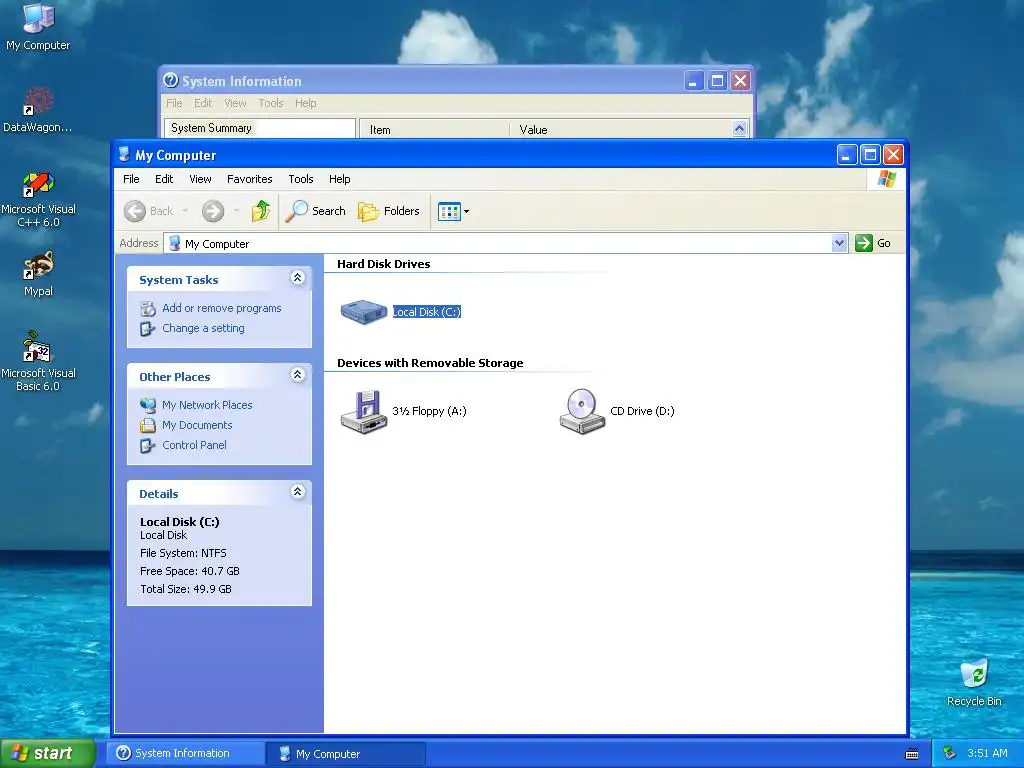Collapse the Details panel
This screenshot has width=1024, height=768.
pos(297,492)
